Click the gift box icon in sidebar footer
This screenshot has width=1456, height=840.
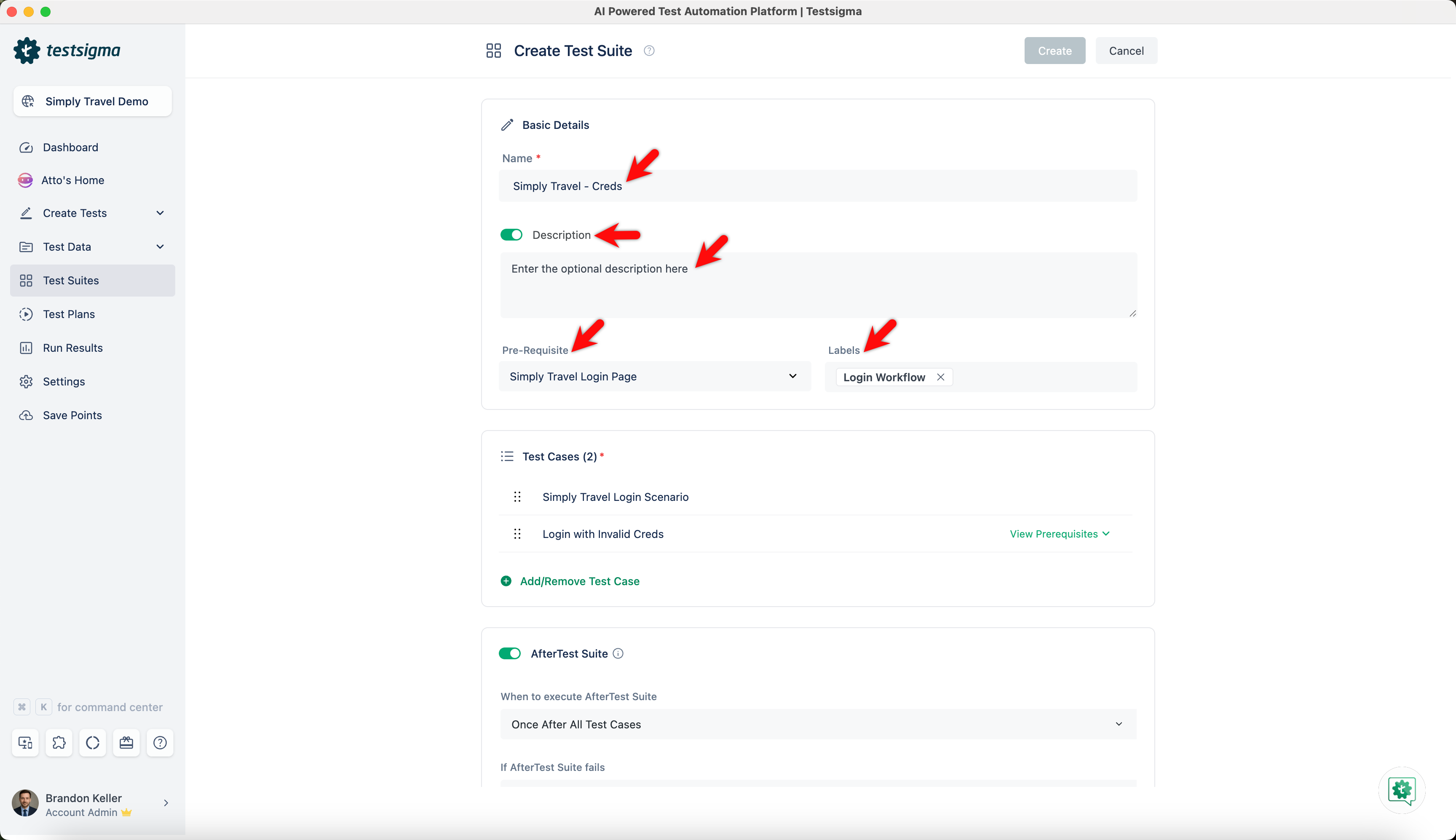pyautogui.click(x=126, y=743)
